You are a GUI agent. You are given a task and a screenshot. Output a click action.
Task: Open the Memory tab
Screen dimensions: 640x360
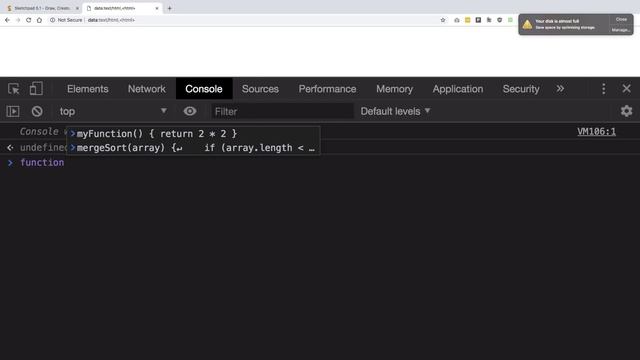pyautogui.click(x=394, y=89)
